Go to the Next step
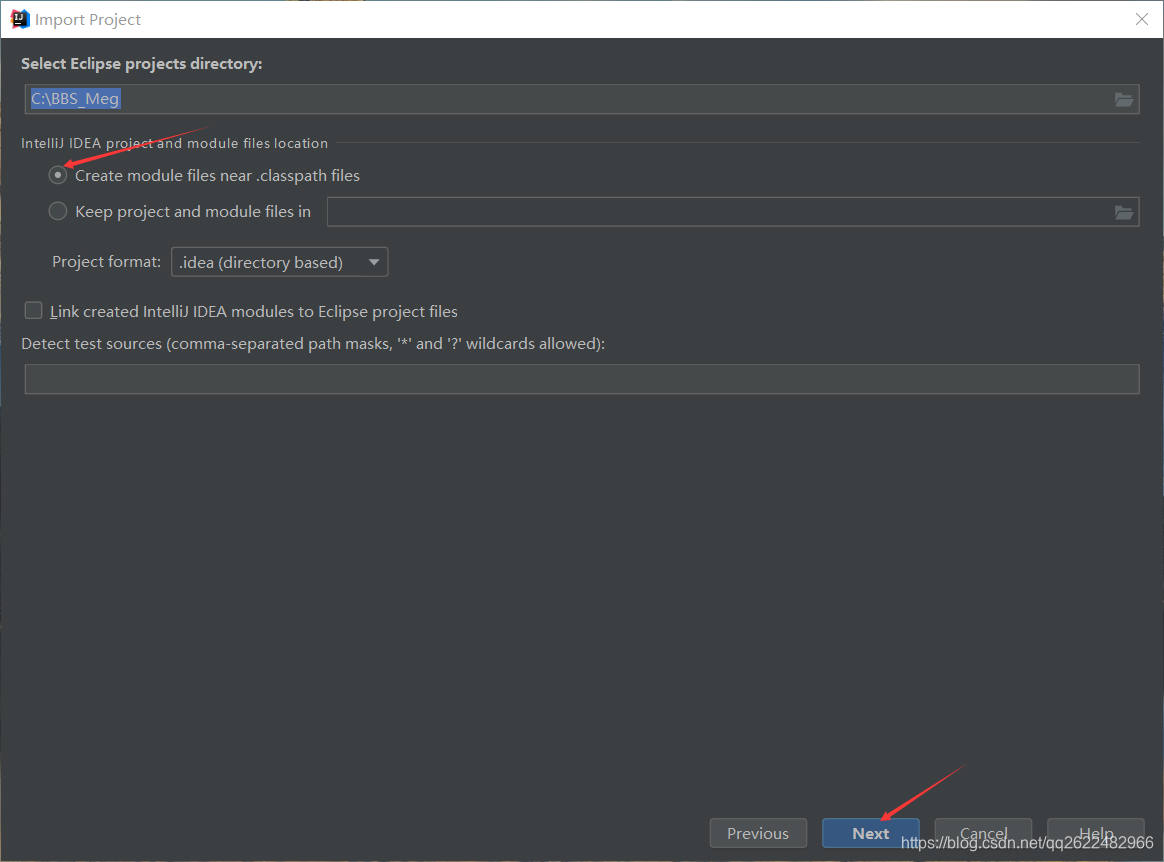Image resolution: width=1164 pixels, height=862 pixels. tap(870, 833)
